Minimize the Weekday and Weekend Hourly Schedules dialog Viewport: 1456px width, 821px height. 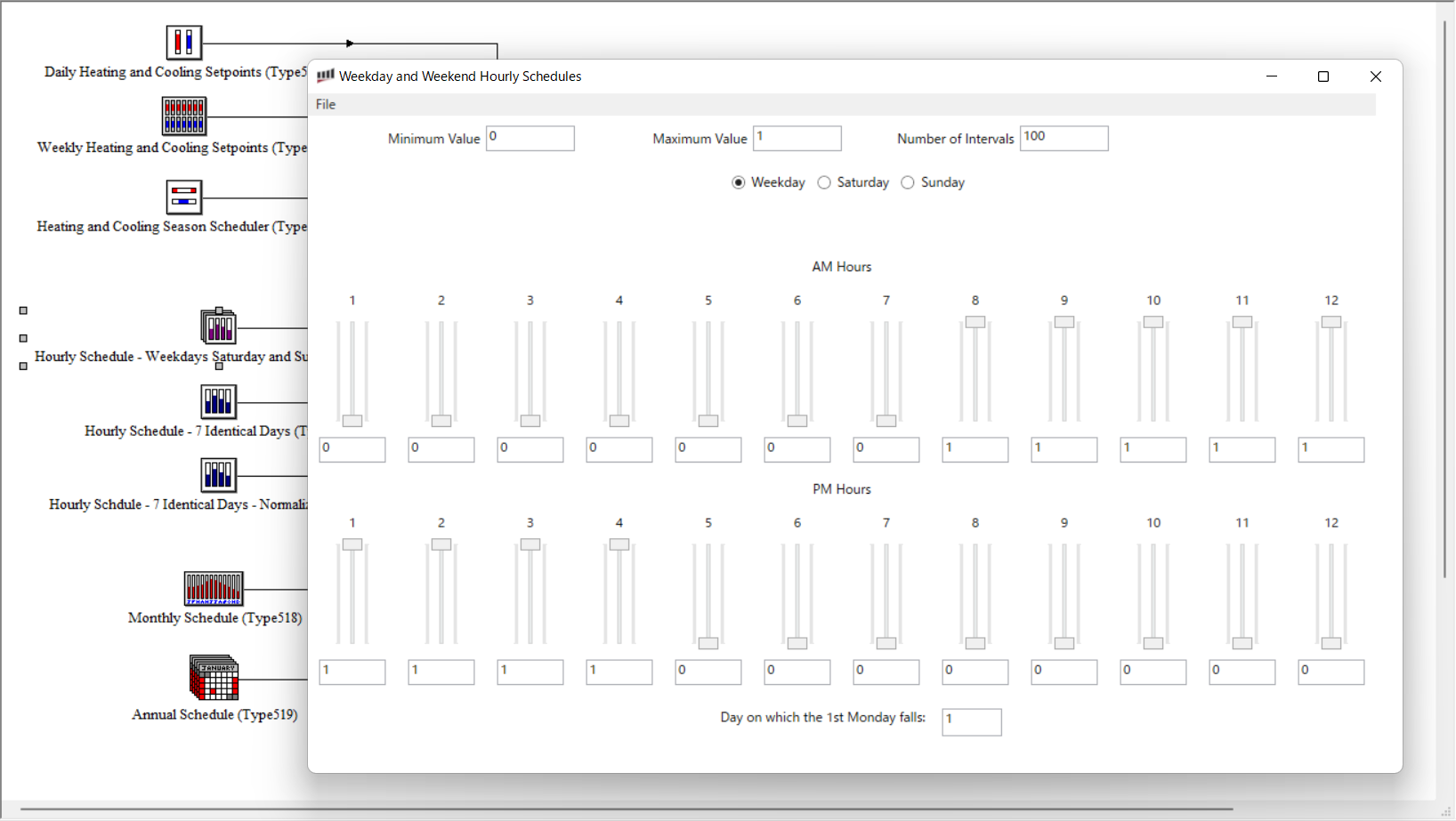[x=1272, y=76]
